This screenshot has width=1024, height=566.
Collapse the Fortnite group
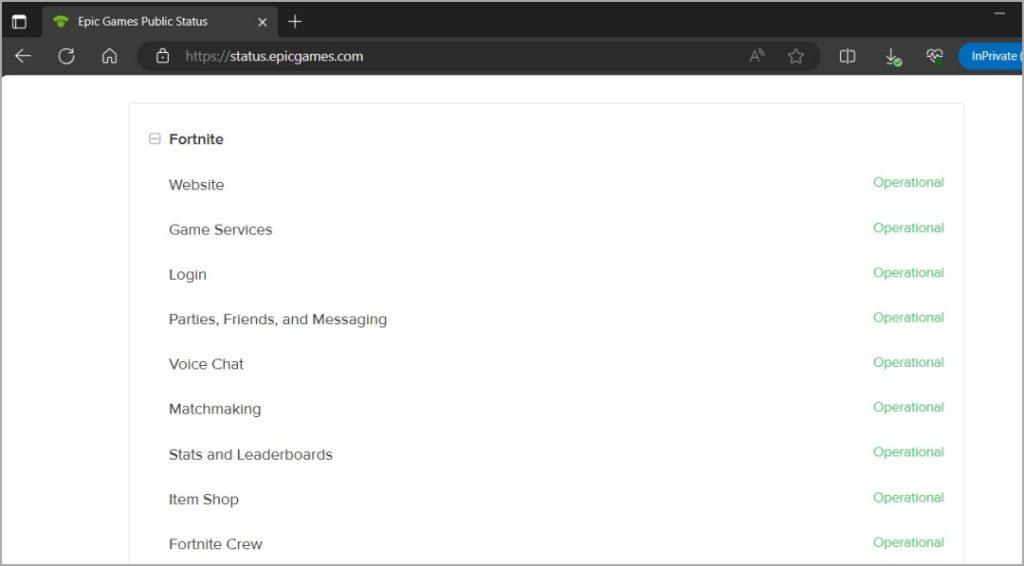pyautogui.click(x=155, y=138)
